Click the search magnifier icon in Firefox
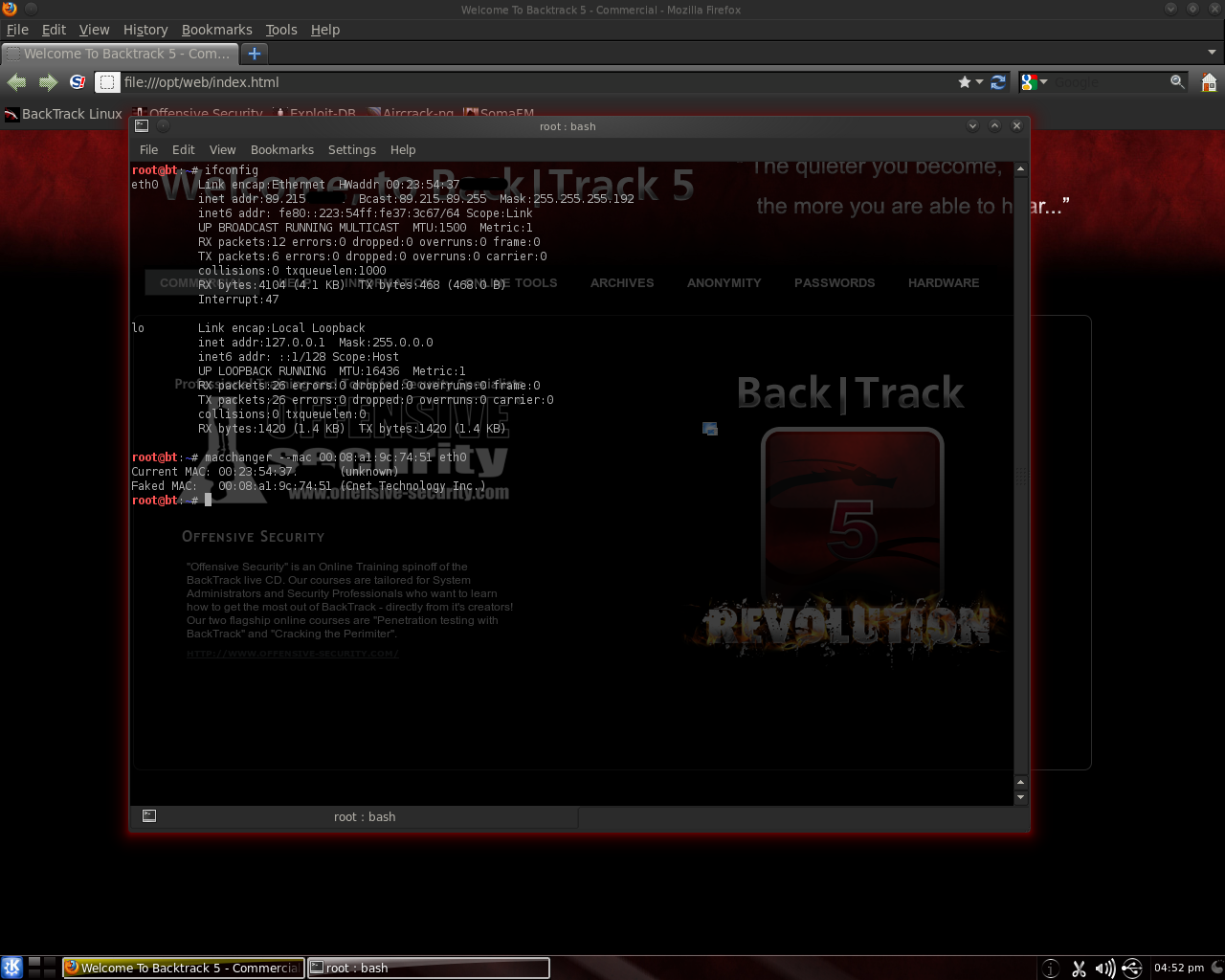The width and height of the screenshot is (1225, 980). coord(1177,82)
